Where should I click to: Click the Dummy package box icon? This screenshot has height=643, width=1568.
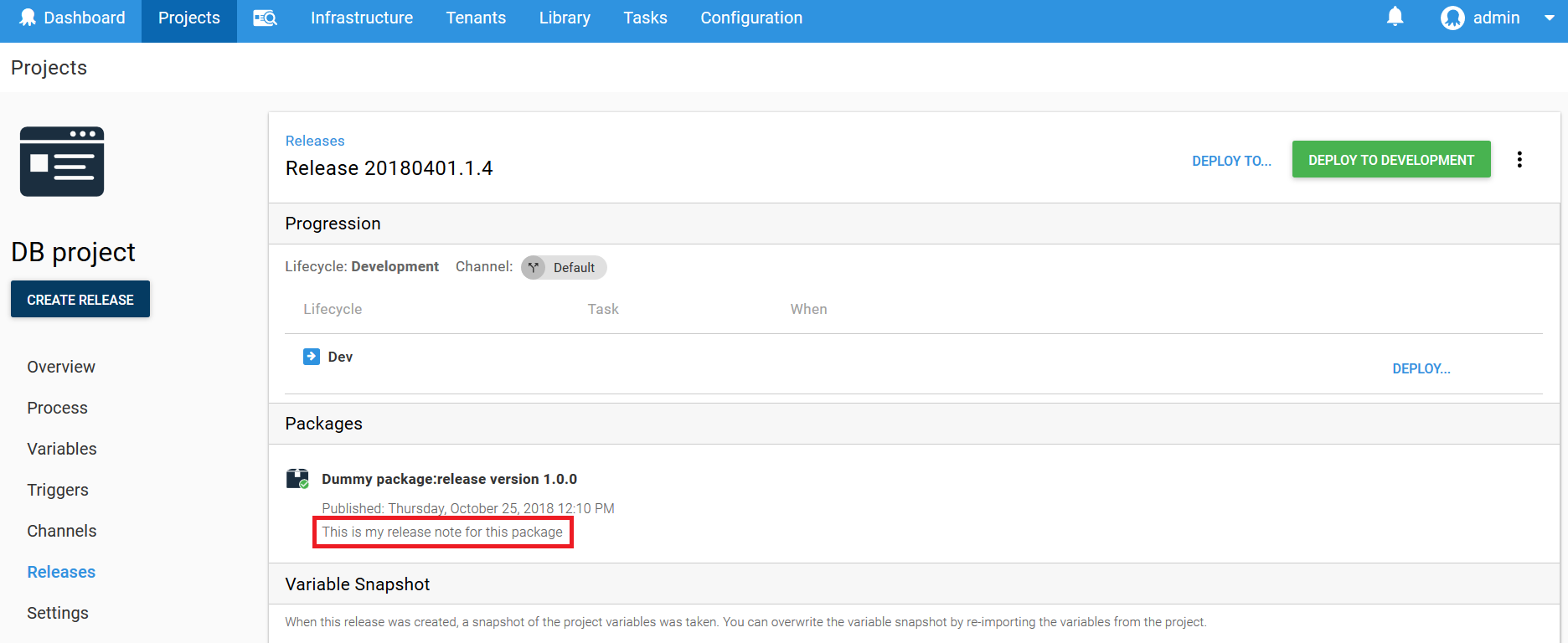point(297,479)
